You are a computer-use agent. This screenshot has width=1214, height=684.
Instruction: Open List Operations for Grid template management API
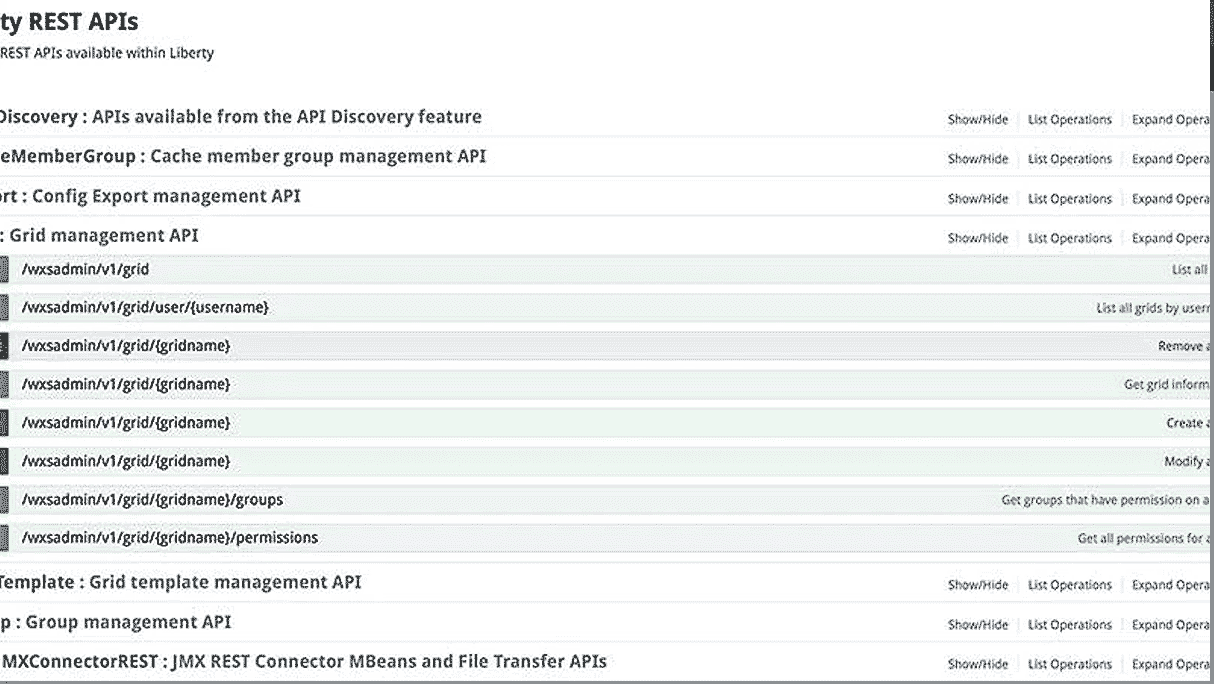1070,584
